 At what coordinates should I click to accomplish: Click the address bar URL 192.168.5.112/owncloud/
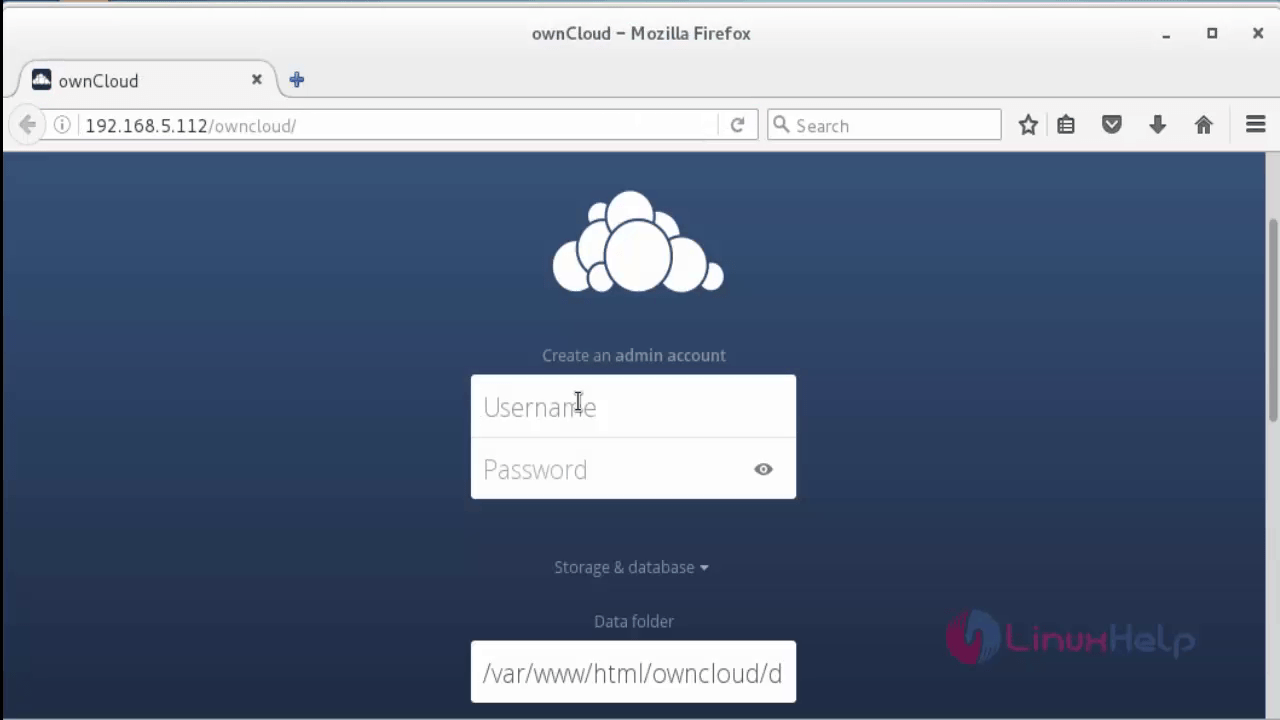tap(190, 126)
